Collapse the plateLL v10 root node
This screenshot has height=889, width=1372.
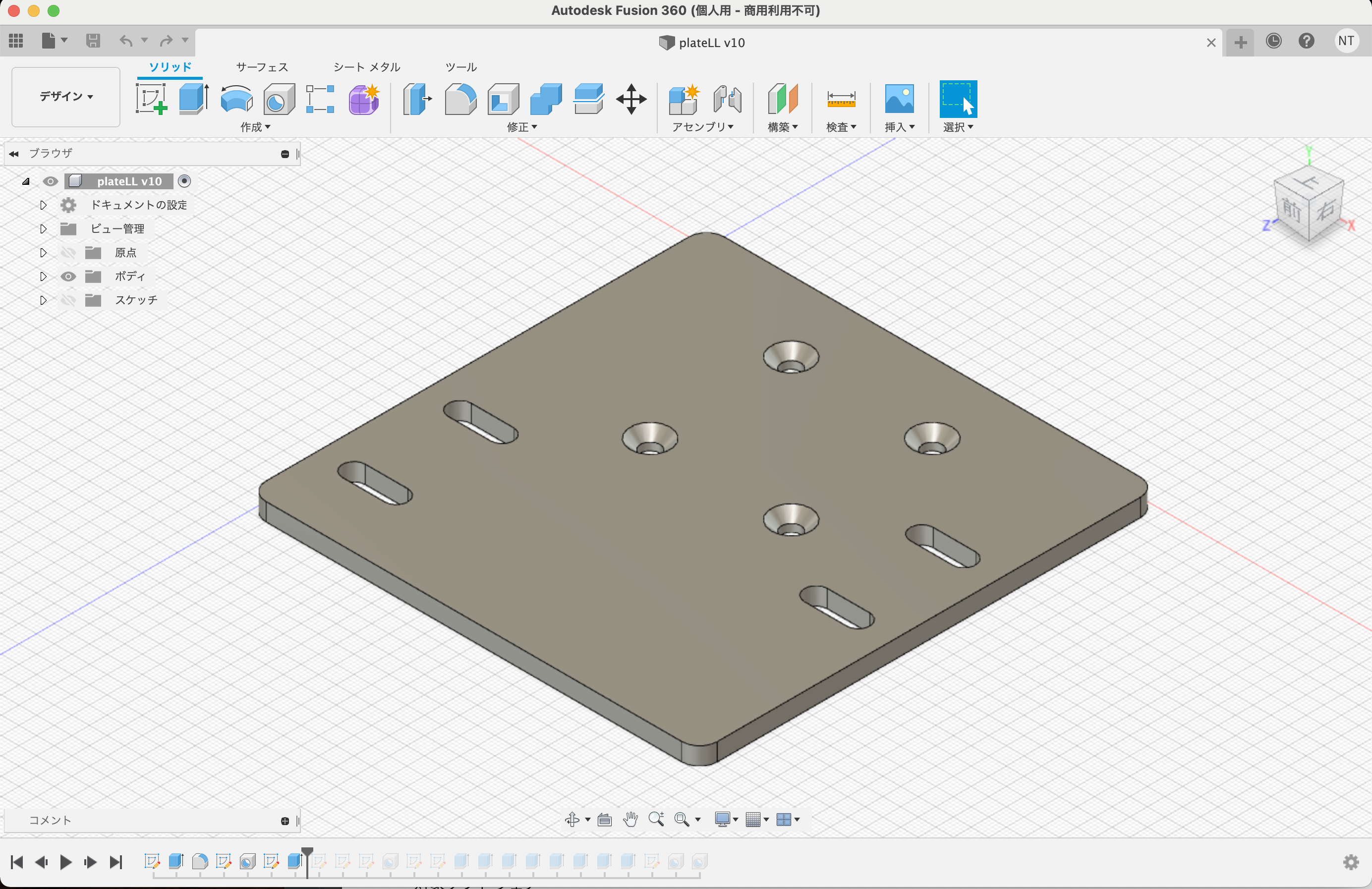26,181
